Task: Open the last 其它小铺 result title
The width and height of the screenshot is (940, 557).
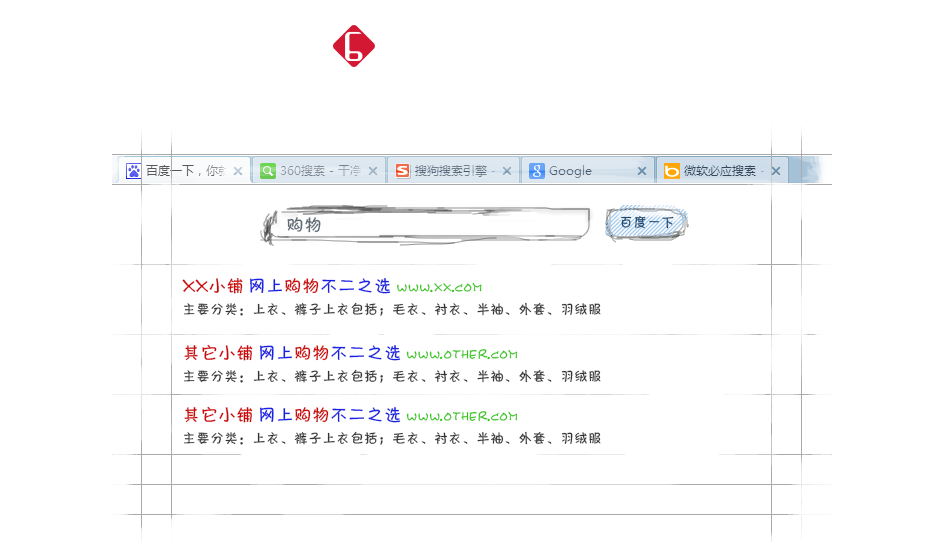Action: (x=292, y=415)
